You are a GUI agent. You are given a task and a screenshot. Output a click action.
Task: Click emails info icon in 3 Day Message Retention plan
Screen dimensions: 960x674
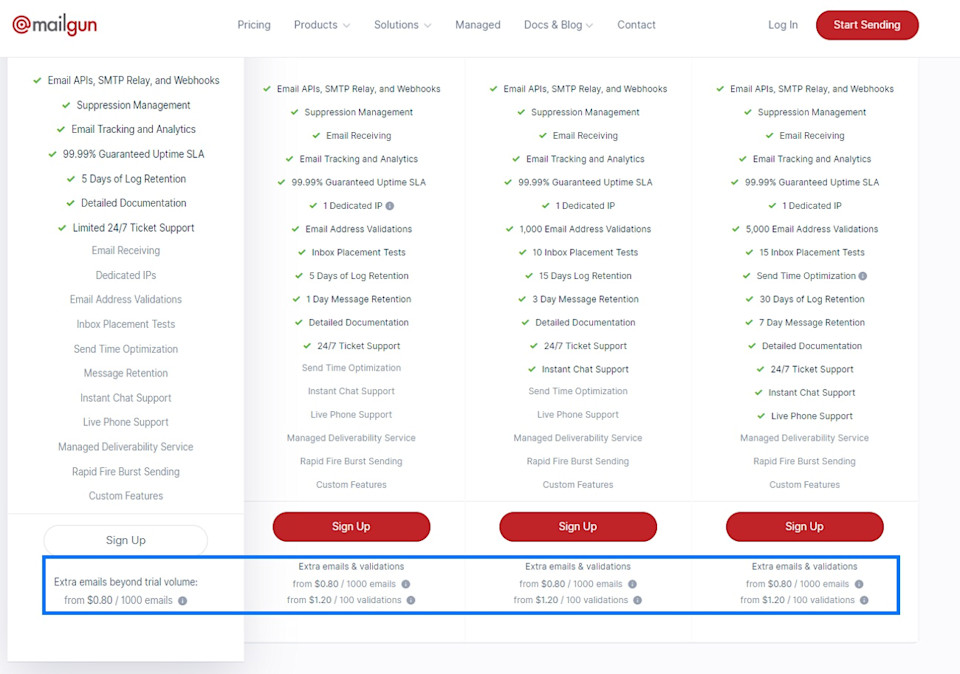pyautogui.click(x=632, y=585)
